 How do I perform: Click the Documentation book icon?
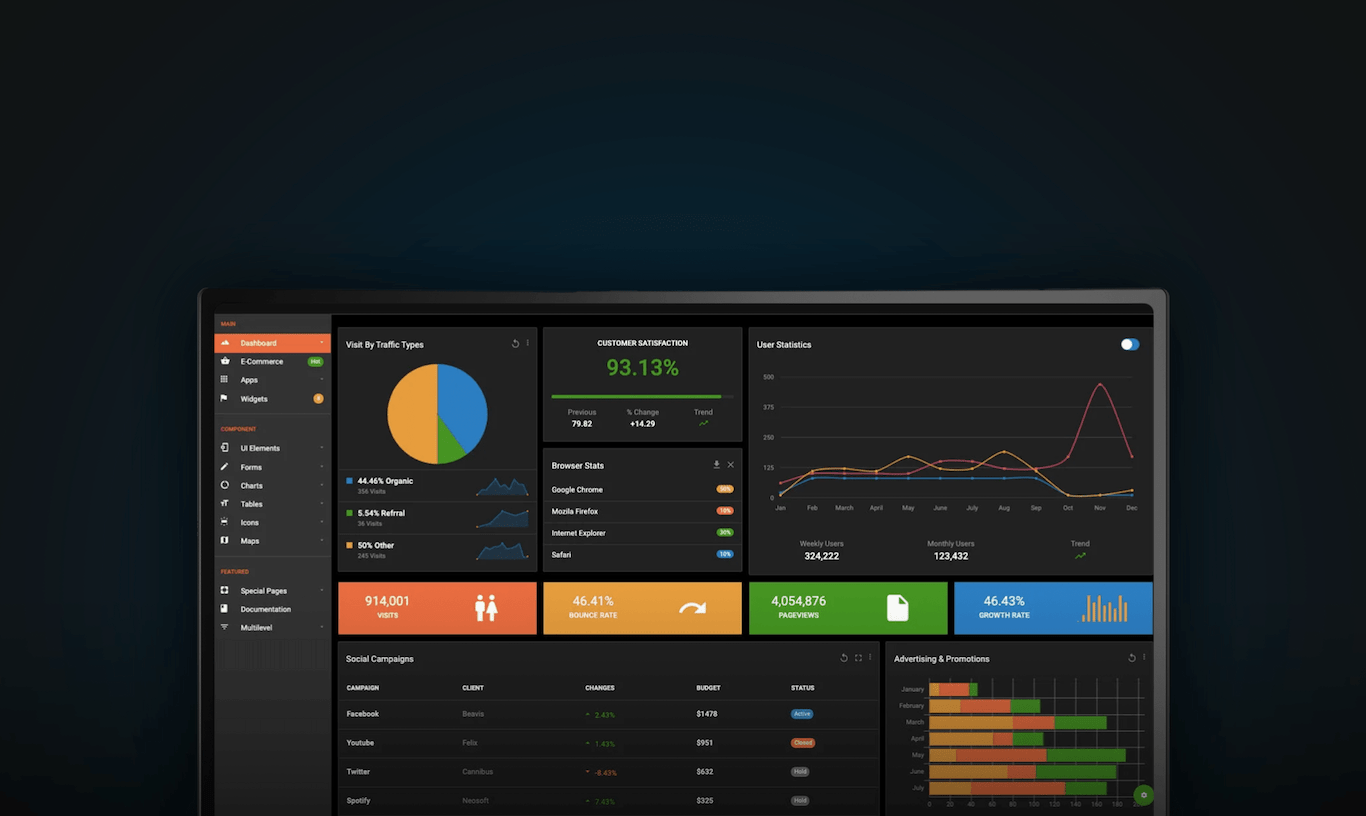(x=224, y=608)
